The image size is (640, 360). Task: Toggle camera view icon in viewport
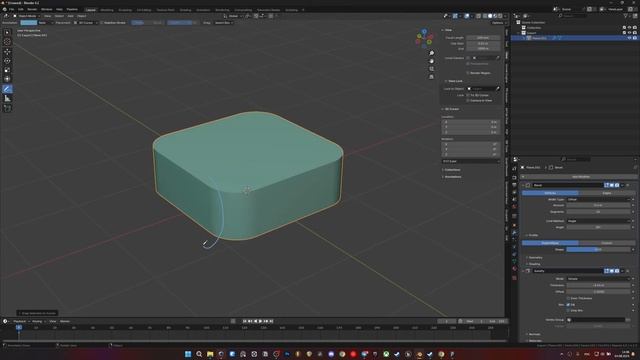[431, 69]
